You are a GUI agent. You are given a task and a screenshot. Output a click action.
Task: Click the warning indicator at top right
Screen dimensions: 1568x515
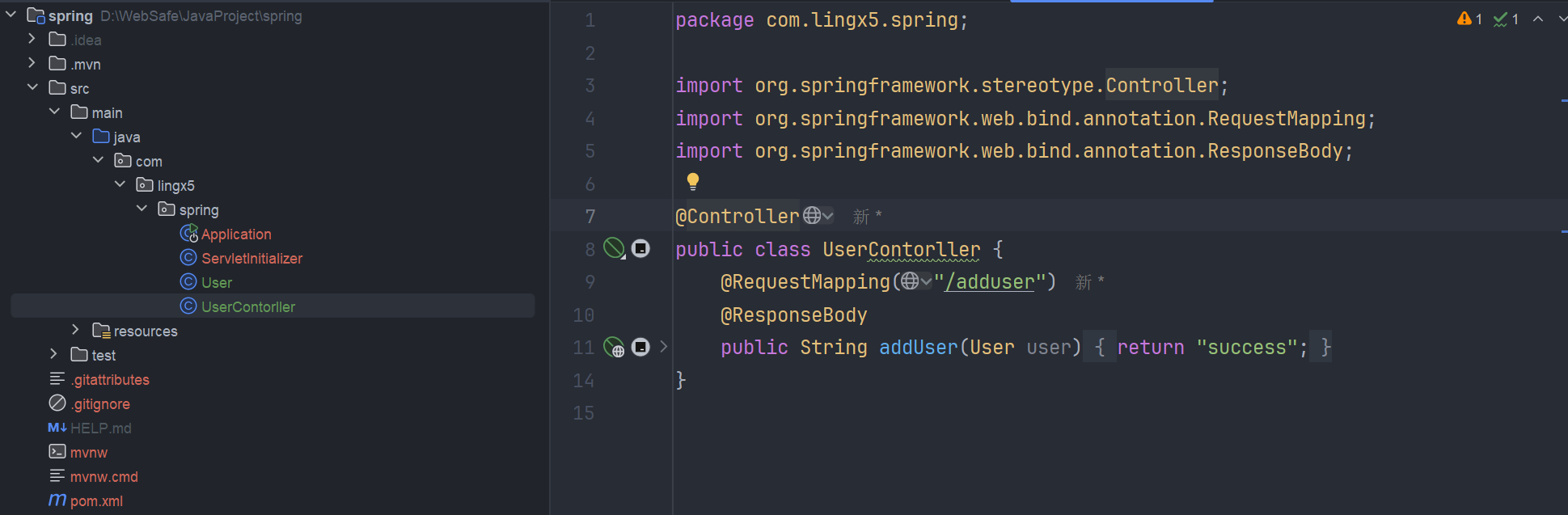[1469, 19]
